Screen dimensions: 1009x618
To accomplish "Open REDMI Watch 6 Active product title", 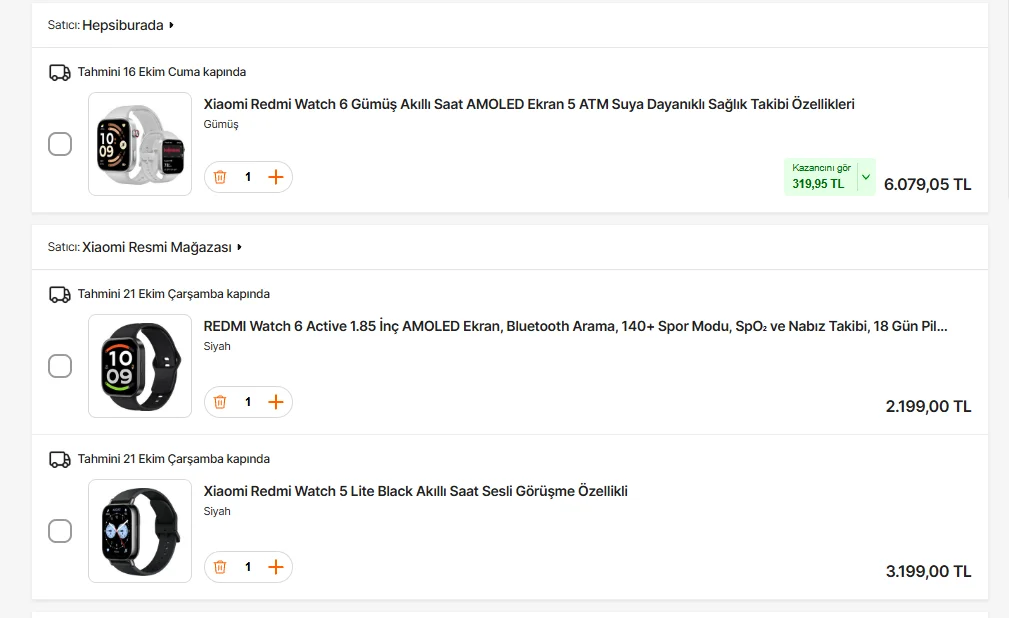I will tap(575, 326).
